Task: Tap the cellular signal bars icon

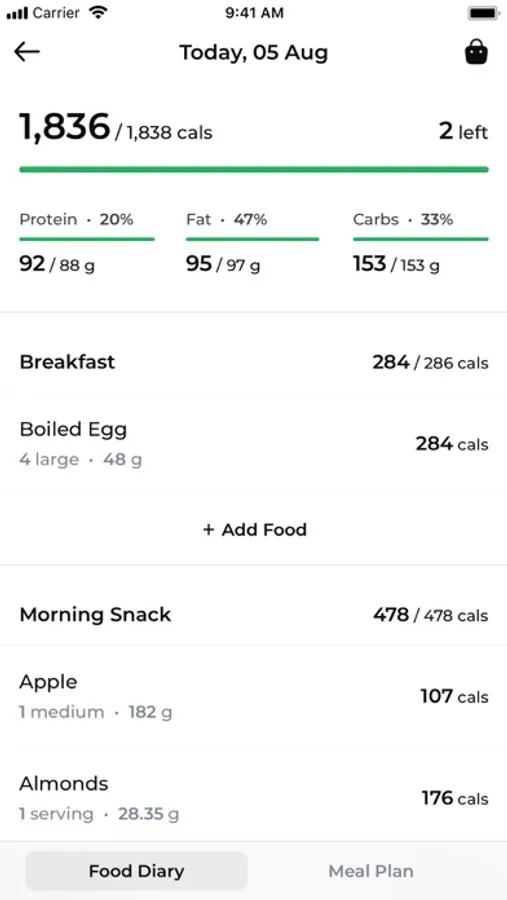Action: coord(17,13)
